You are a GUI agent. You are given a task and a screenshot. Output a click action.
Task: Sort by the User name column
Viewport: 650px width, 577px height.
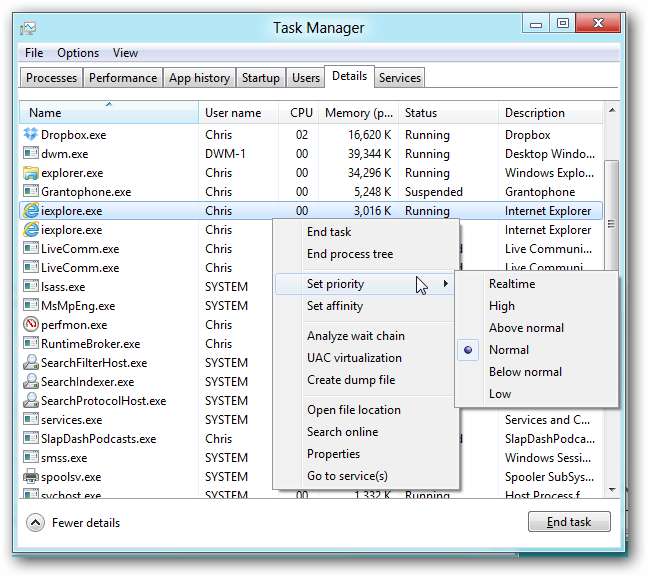pos(238,113)
